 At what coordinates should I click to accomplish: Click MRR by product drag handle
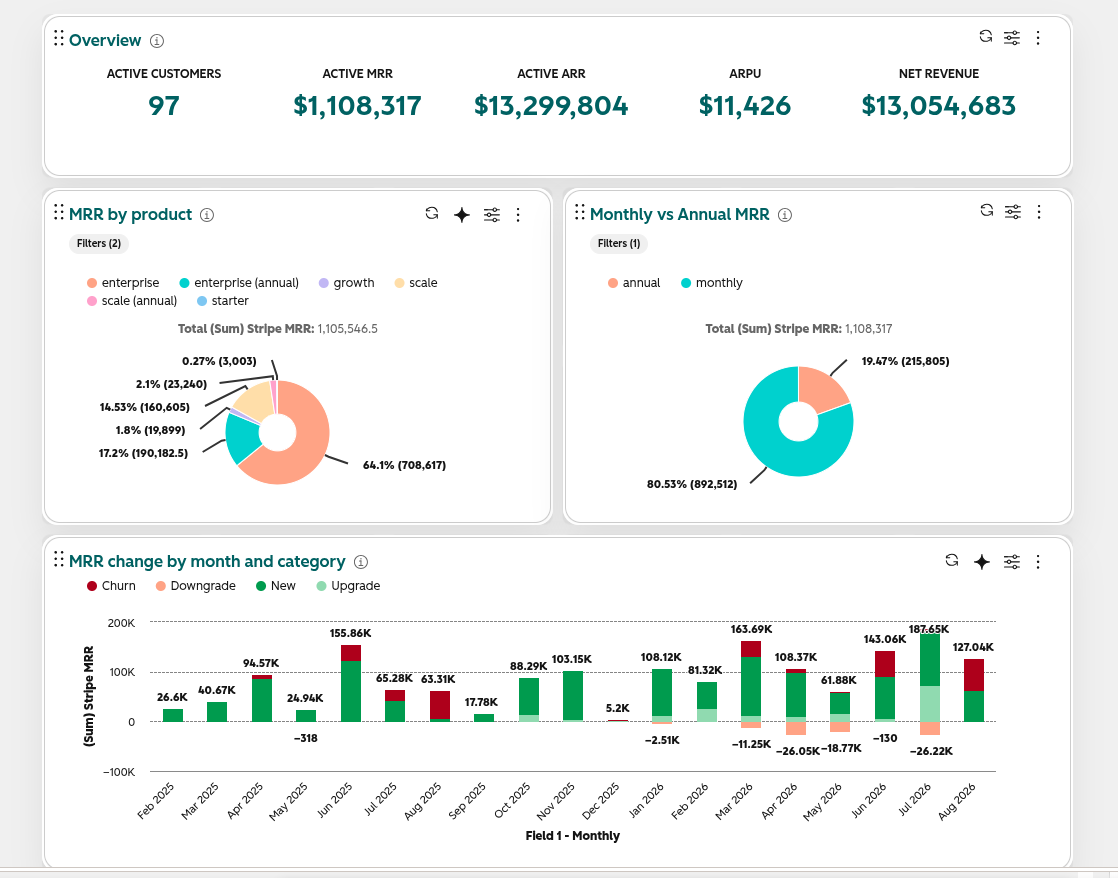[x=59, y=212]
